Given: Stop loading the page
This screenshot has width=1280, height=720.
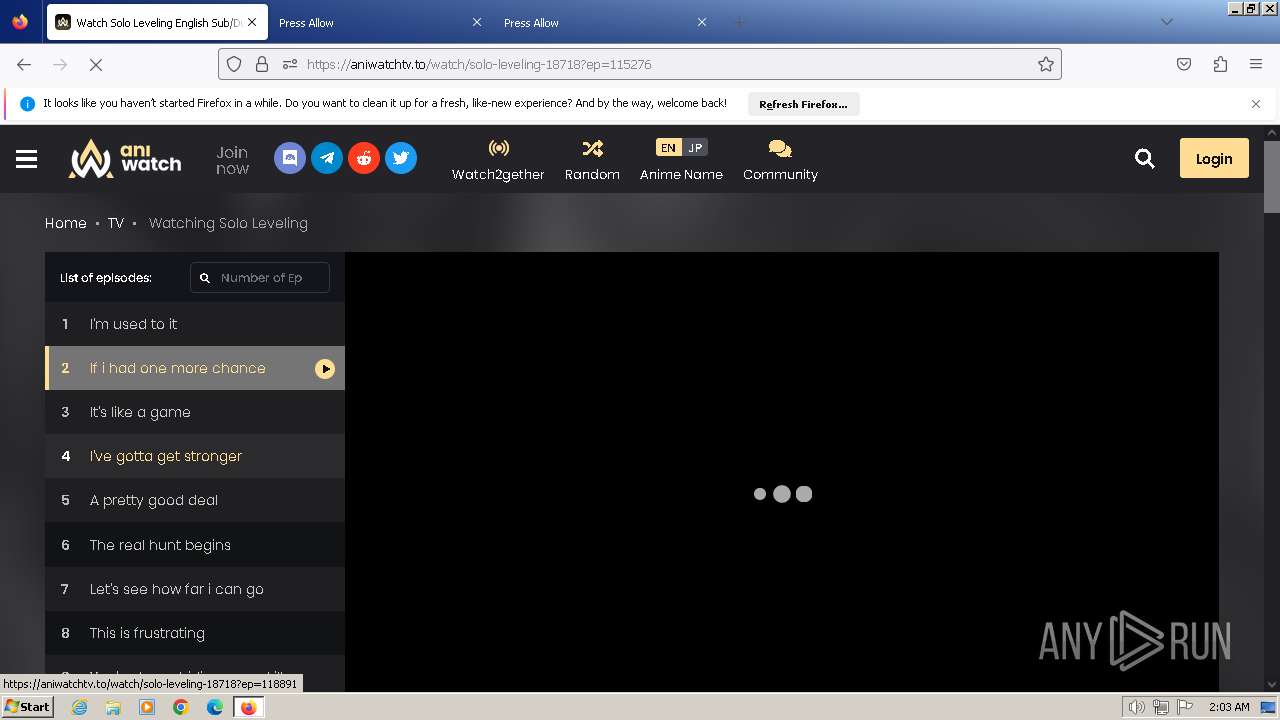Looking at the screenshot, I should pos(96,64).
